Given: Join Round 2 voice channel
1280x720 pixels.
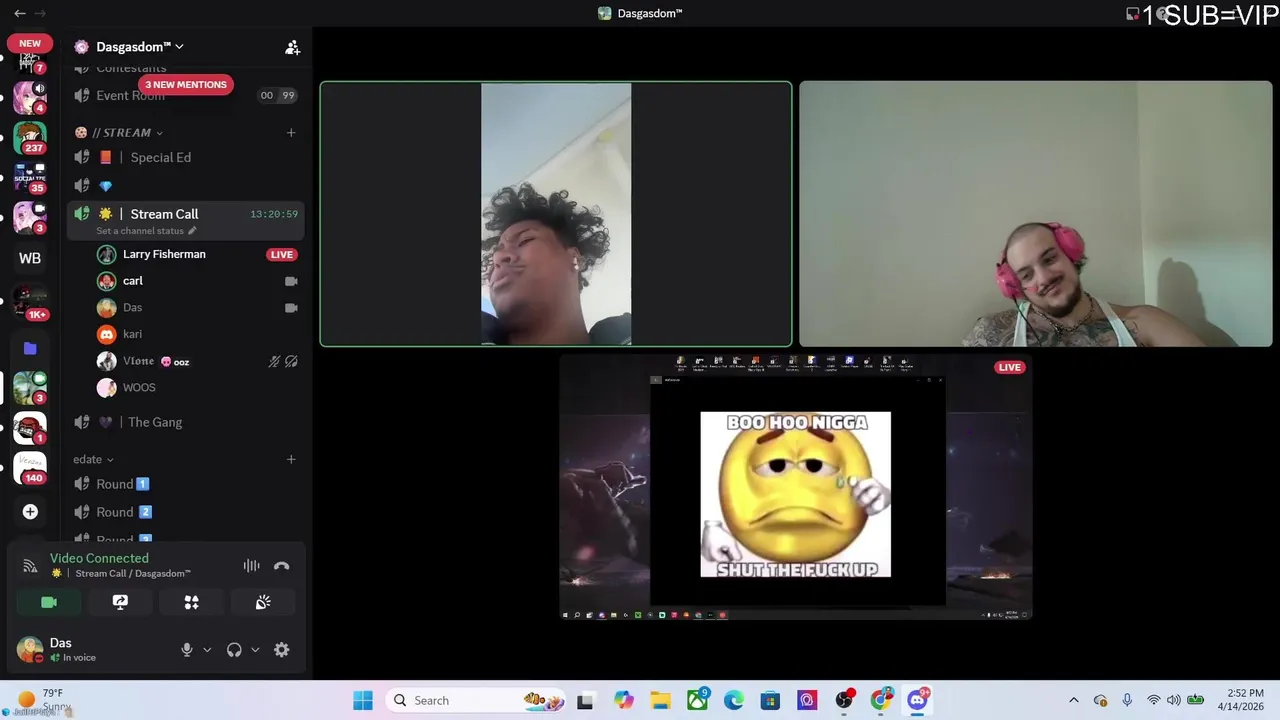Looking at the screenshot, I should point(185,512).
